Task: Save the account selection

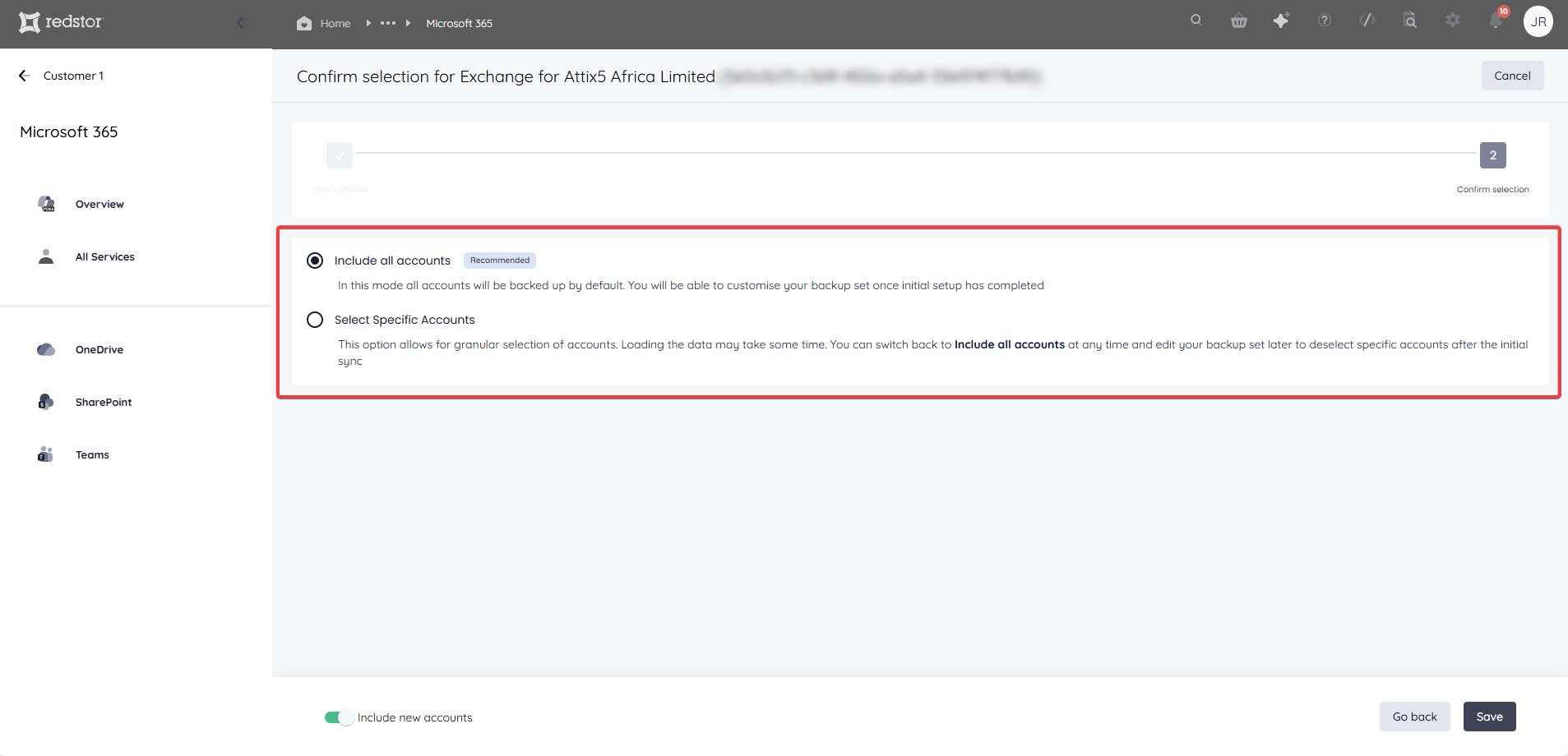Action: point(1489,717)
